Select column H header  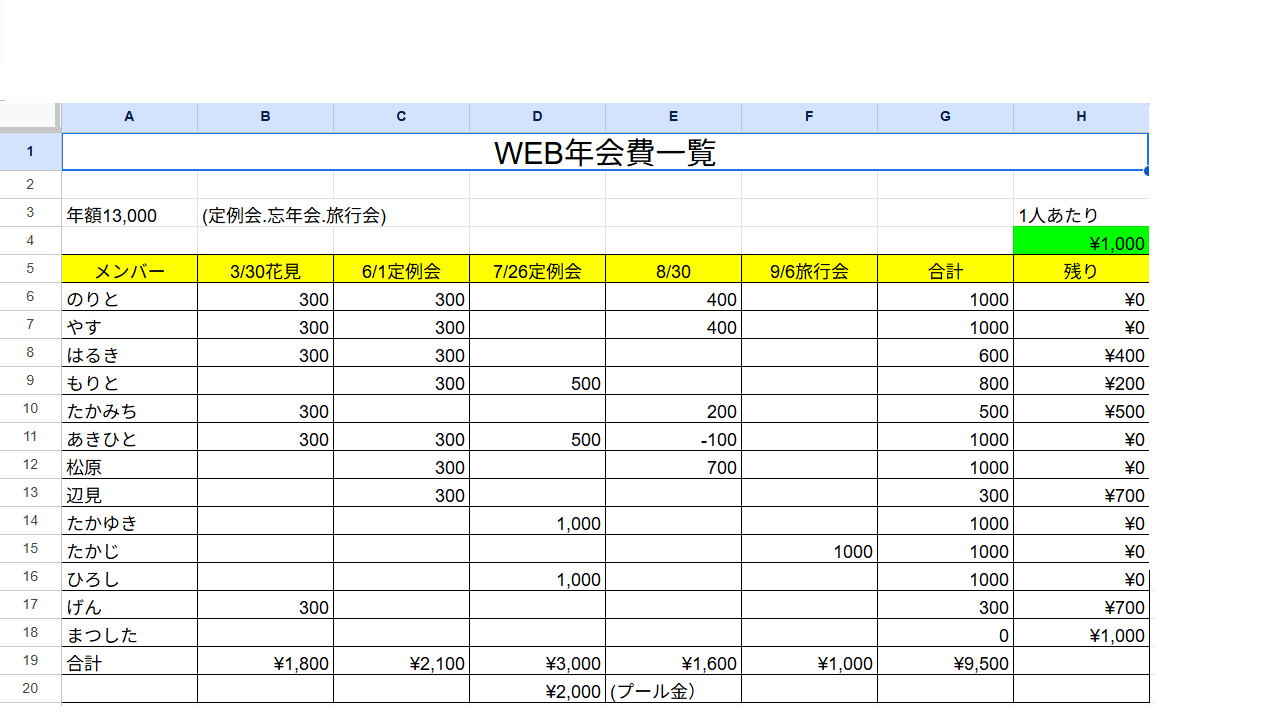click(1081, 117)
